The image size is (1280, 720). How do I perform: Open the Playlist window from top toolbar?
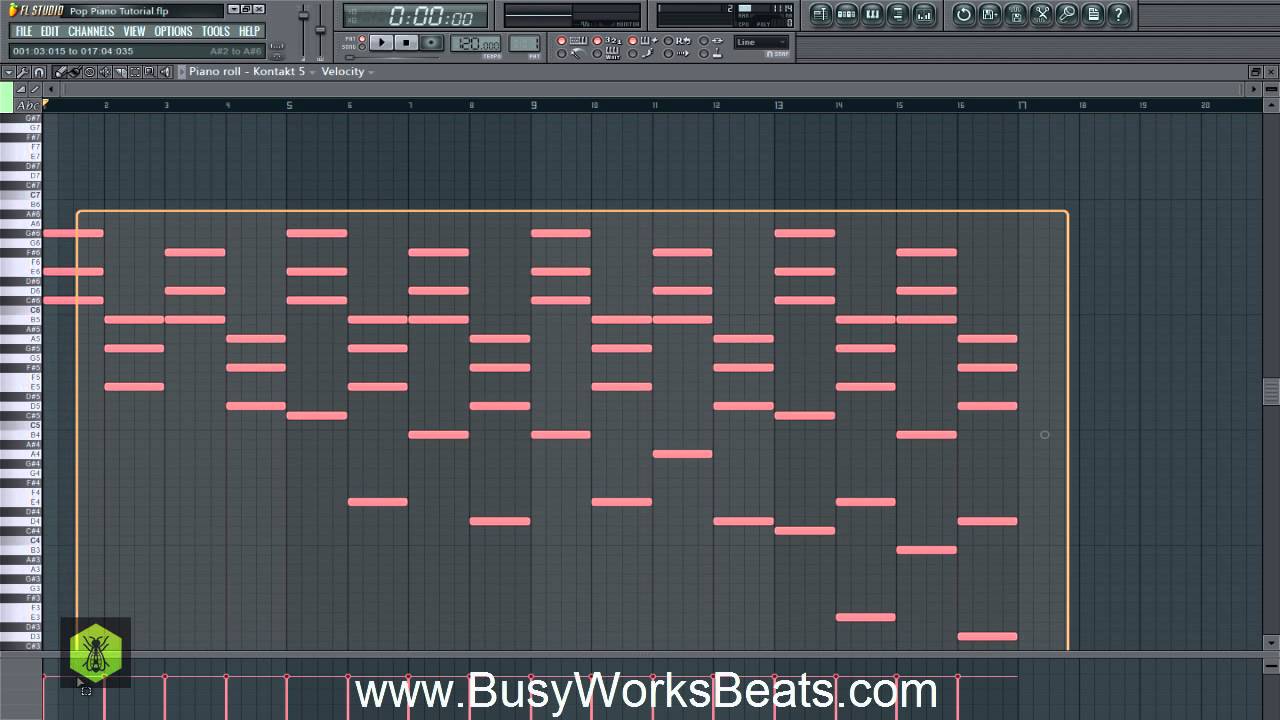tap(821, 14)
